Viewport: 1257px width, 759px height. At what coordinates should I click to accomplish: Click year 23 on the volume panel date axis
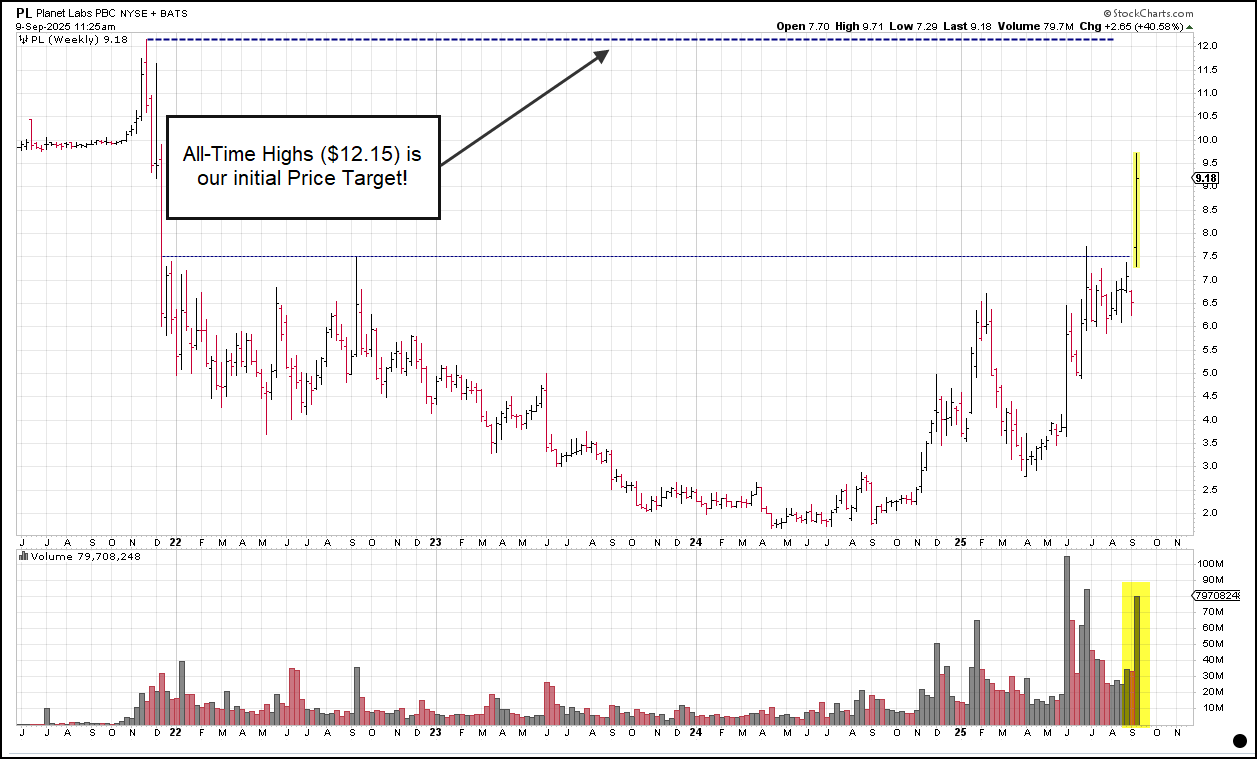[x=435, y=733]
